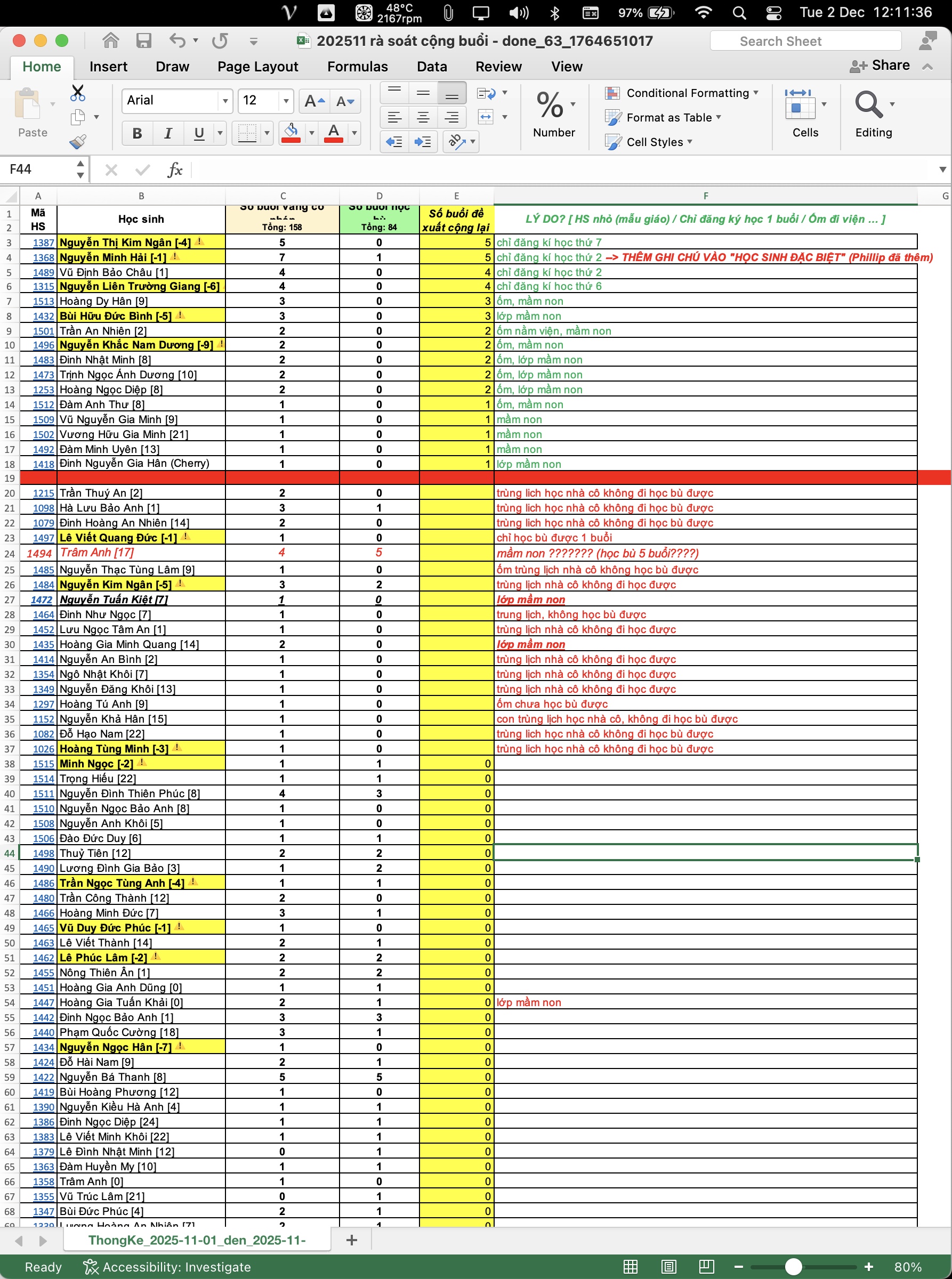This screenshot has width=952, height=1279.
Task: Open student ID link 1387
Action: click(43, 243)
